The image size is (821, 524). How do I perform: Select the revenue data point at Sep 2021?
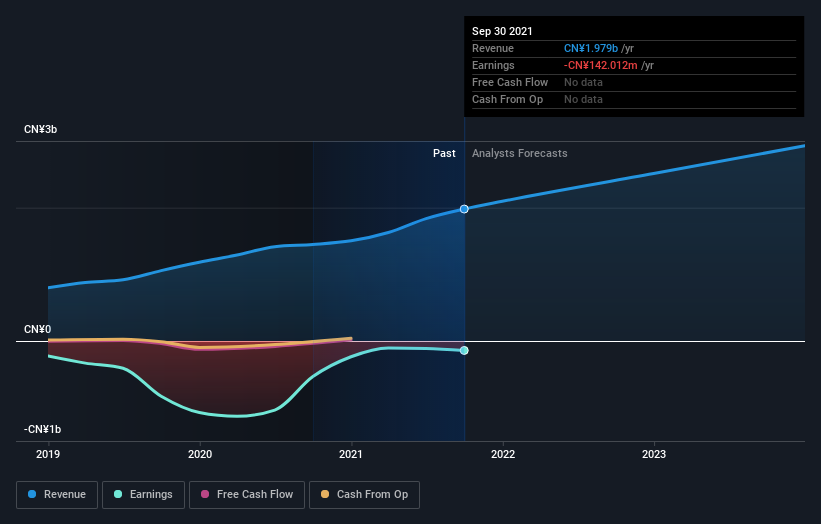(464, 209)
